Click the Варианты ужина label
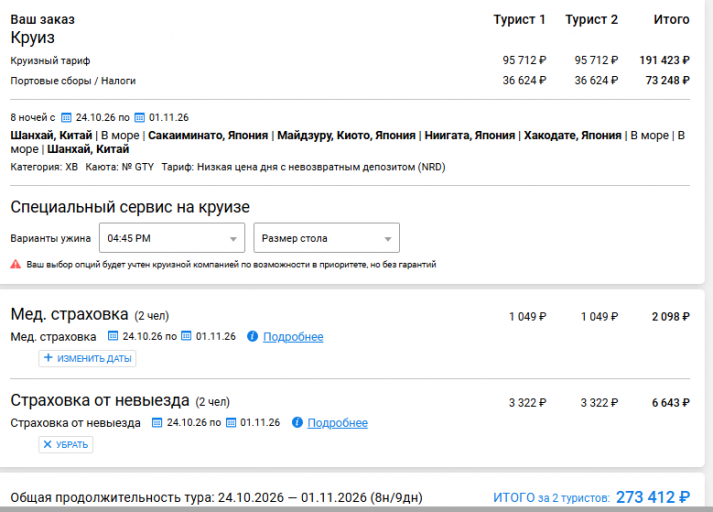This screenshot has width=713, height=512. 50,238
